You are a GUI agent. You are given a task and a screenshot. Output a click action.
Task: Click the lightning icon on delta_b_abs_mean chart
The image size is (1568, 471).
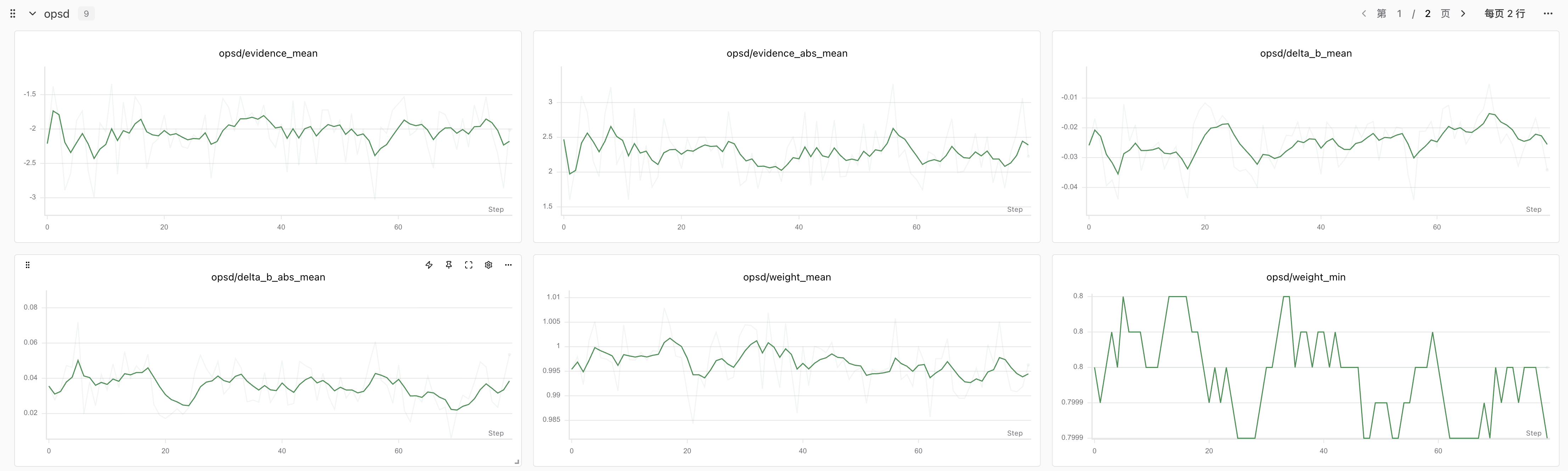tap(429, 265)
